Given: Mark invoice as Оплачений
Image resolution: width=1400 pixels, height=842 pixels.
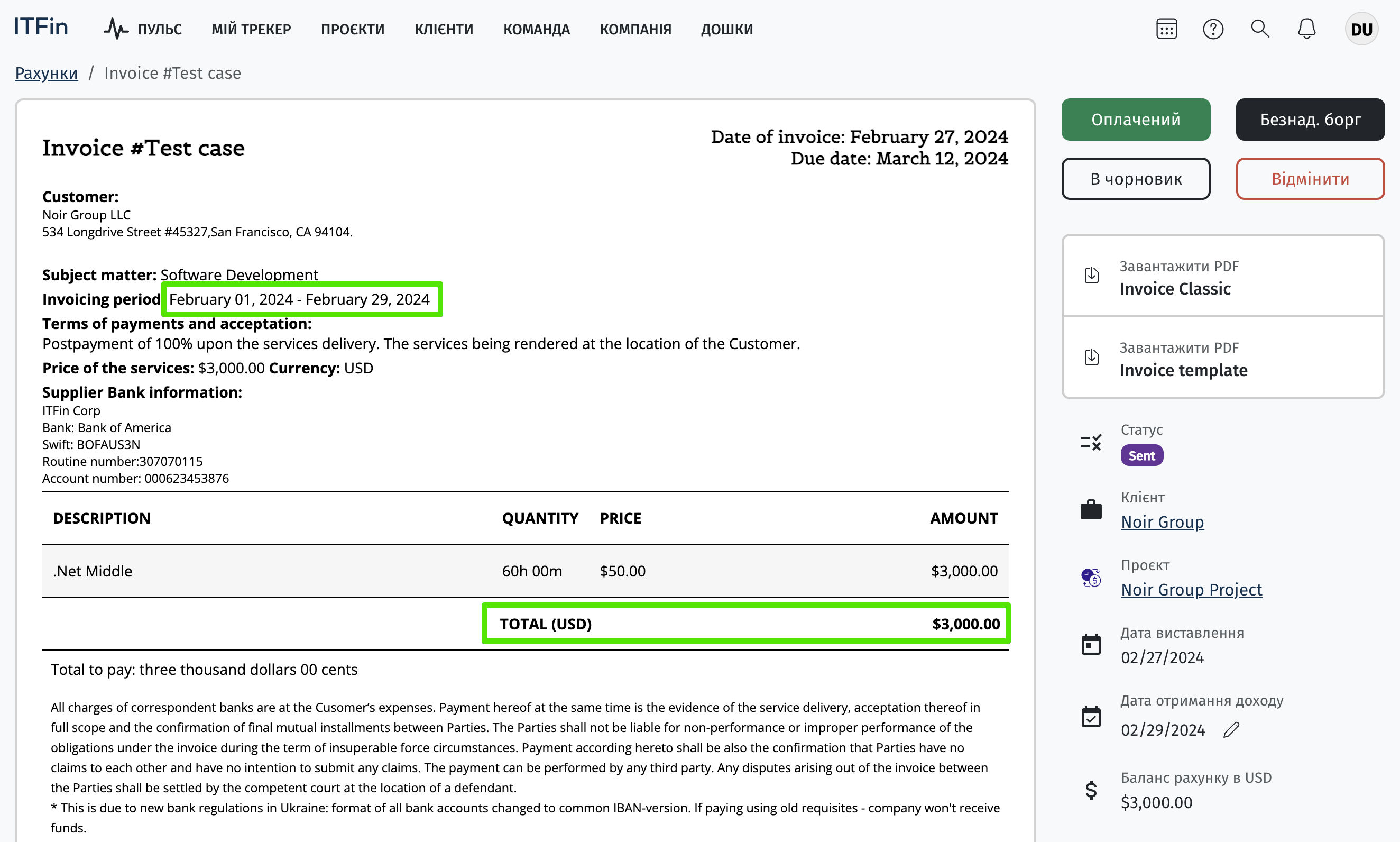Looking at the screenshot, I should point(1135,120).
